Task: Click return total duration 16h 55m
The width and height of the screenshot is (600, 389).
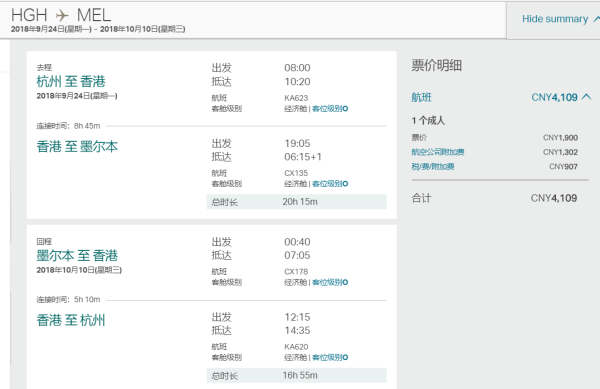Action: (x=300, y=375)
